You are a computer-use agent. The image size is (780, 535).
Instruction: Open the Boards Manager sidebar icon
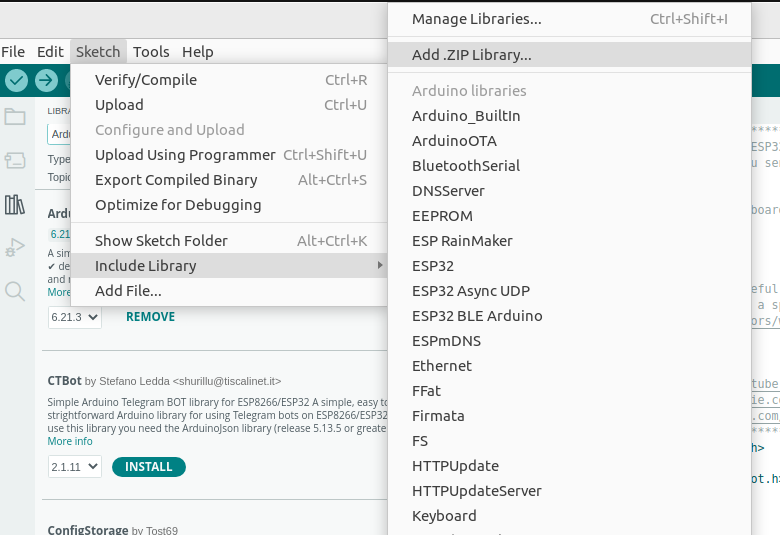pyautogui.click(x=15, y=160)
